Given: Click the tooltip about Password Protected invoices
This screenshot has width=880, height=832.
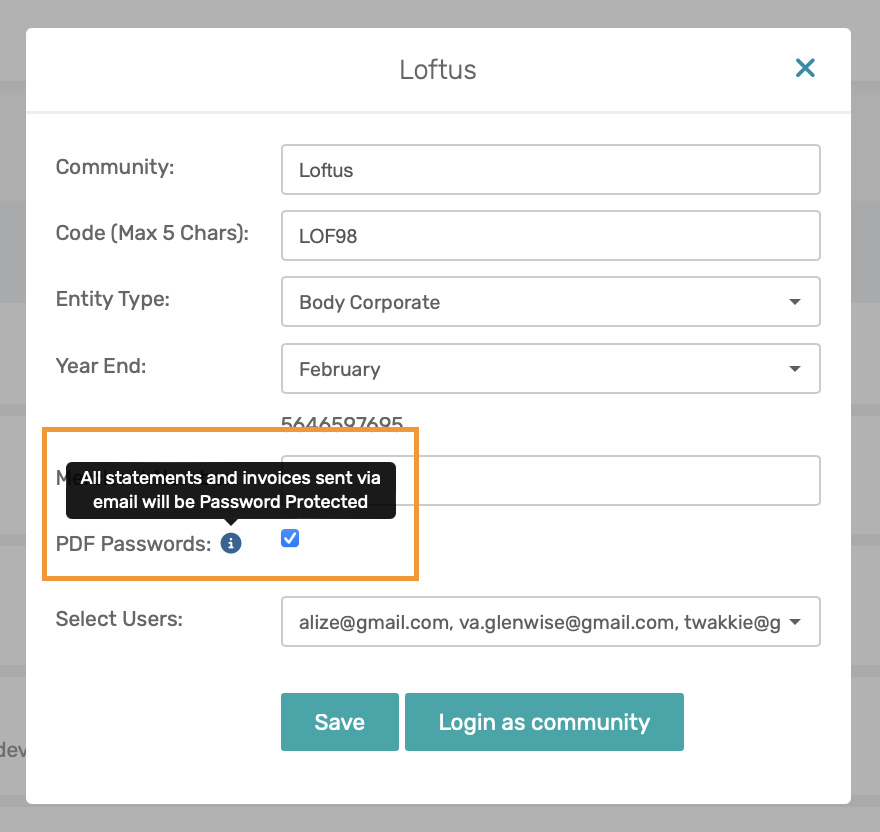Looking at the screenshot, I should [x=231, y=490].
